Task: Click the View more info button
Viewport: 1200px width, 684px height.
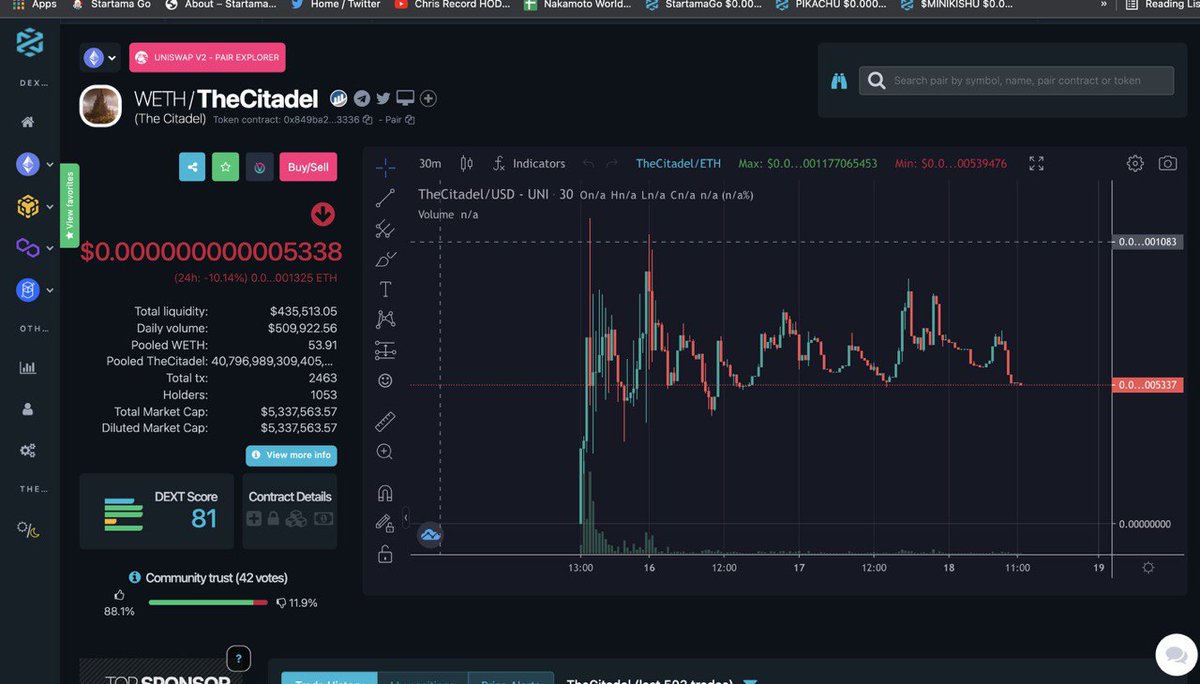Action: point(291,455)
